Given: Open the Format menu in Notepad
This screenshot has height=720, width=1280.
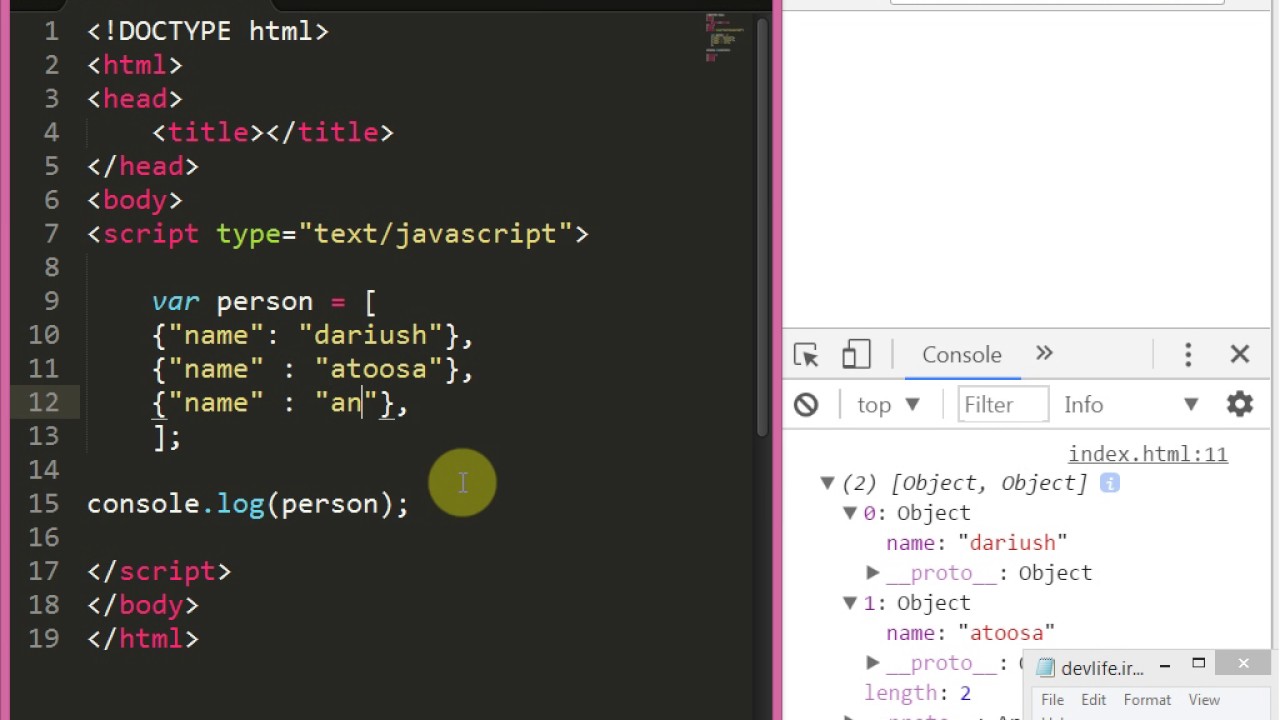Looking at the screenshot, I should point(1147,700).
